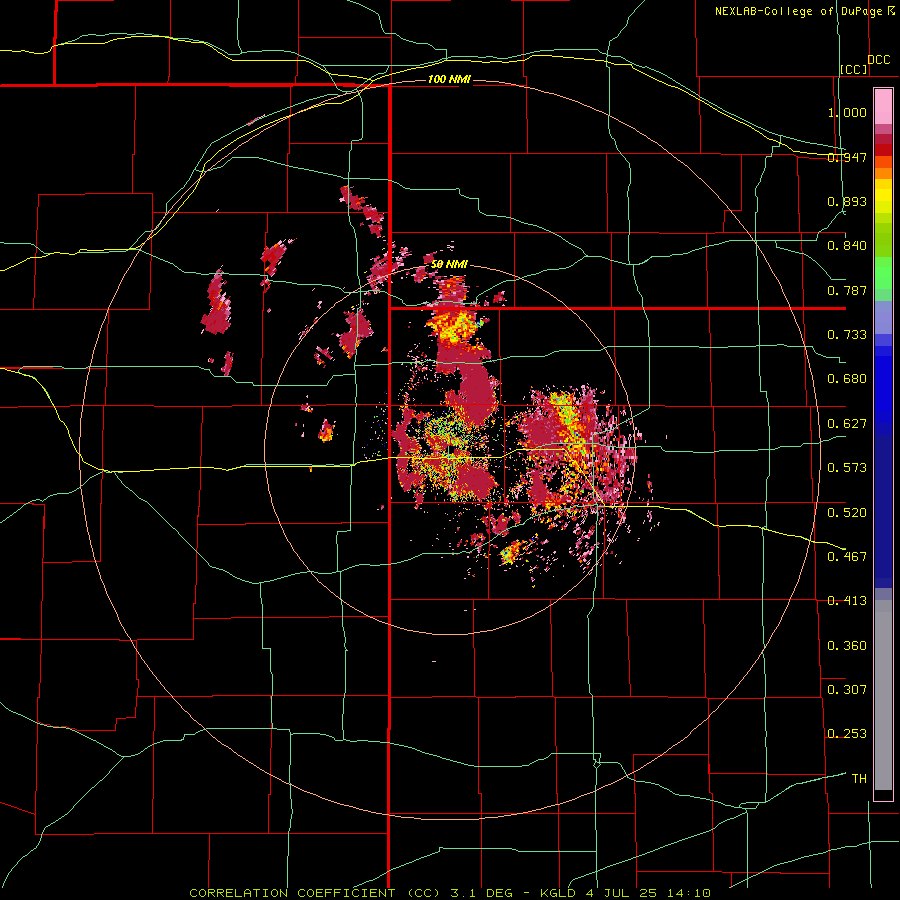The width and height of the screenshot is (900, 900).
Task: Click the 0.520 scale value
Action: pyautogui.click(x=847, y=513)
